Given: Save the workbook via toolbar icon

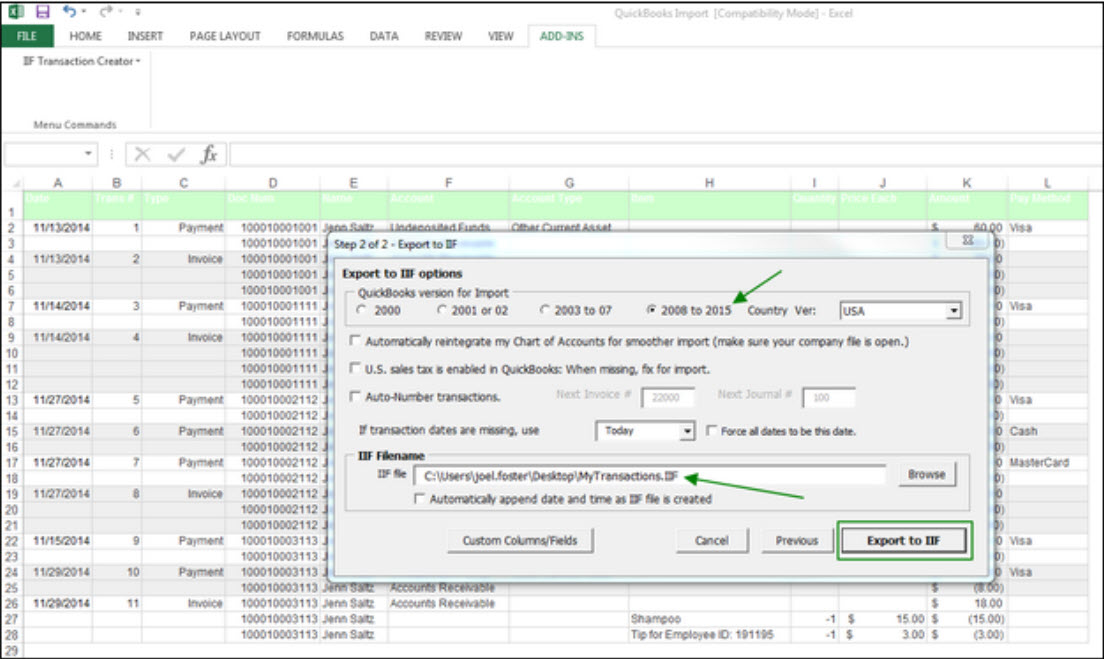Looking at the screenshot, I should (x=42, y=11).
